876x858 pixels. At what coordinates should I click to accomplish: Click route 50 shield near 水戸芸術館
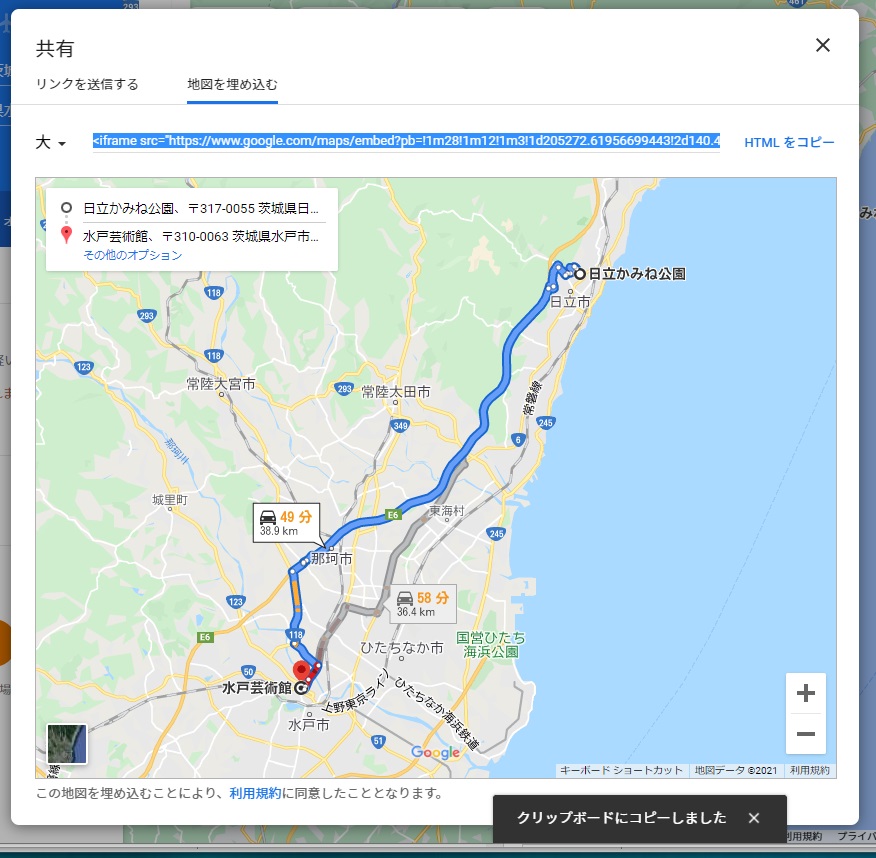249,671
